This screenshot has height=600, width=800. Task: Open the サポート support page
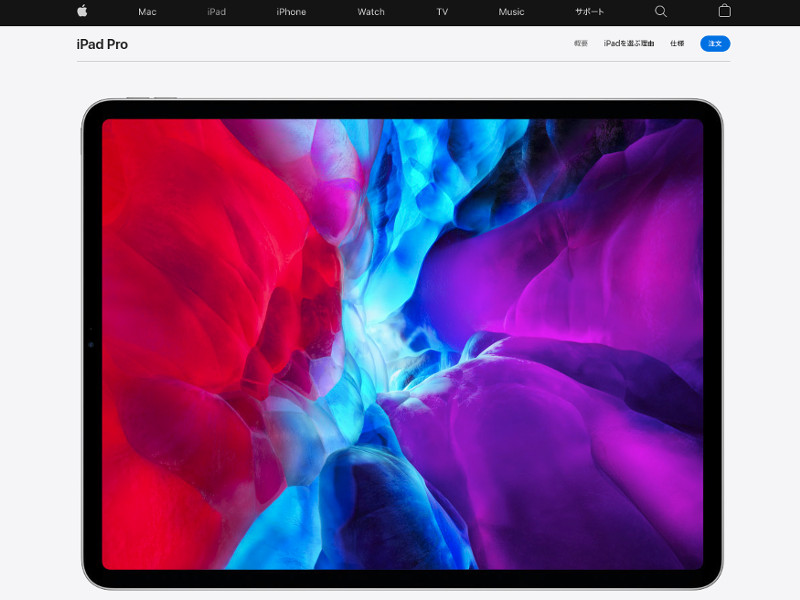tap(588, 12)
